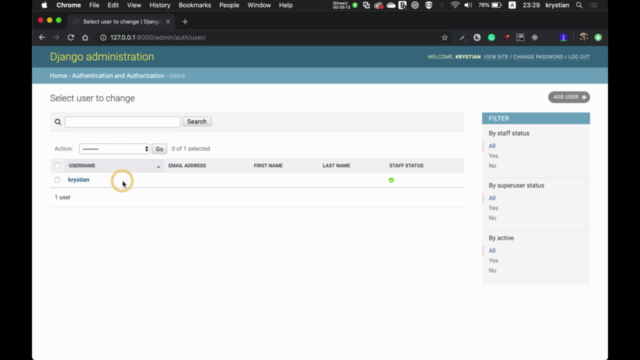The width and height of the screenshot is (640, 360).
Task: Click the battery status icon
Action: click(496, 5)
